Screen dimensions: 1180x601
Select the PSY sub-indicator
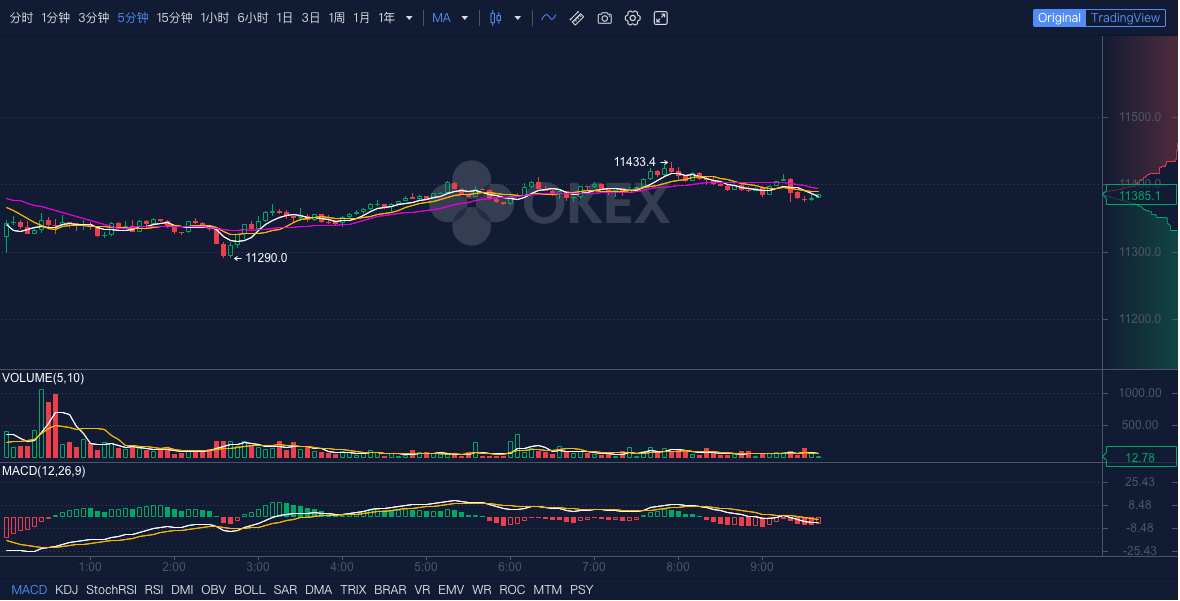[582, 590]
